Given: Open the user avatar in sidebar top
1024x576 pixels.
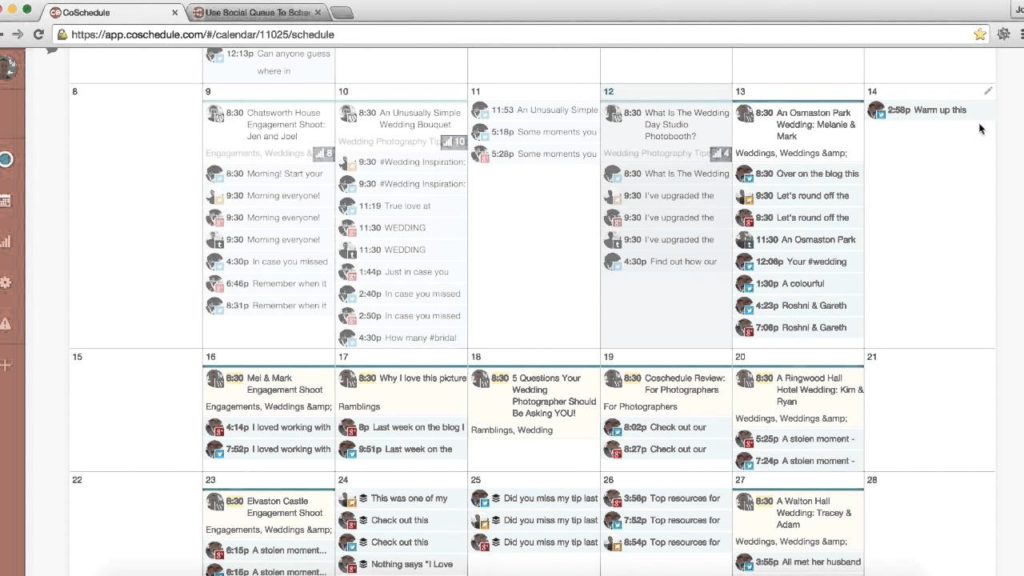Looking at the screenshot, I should (8, 67).
